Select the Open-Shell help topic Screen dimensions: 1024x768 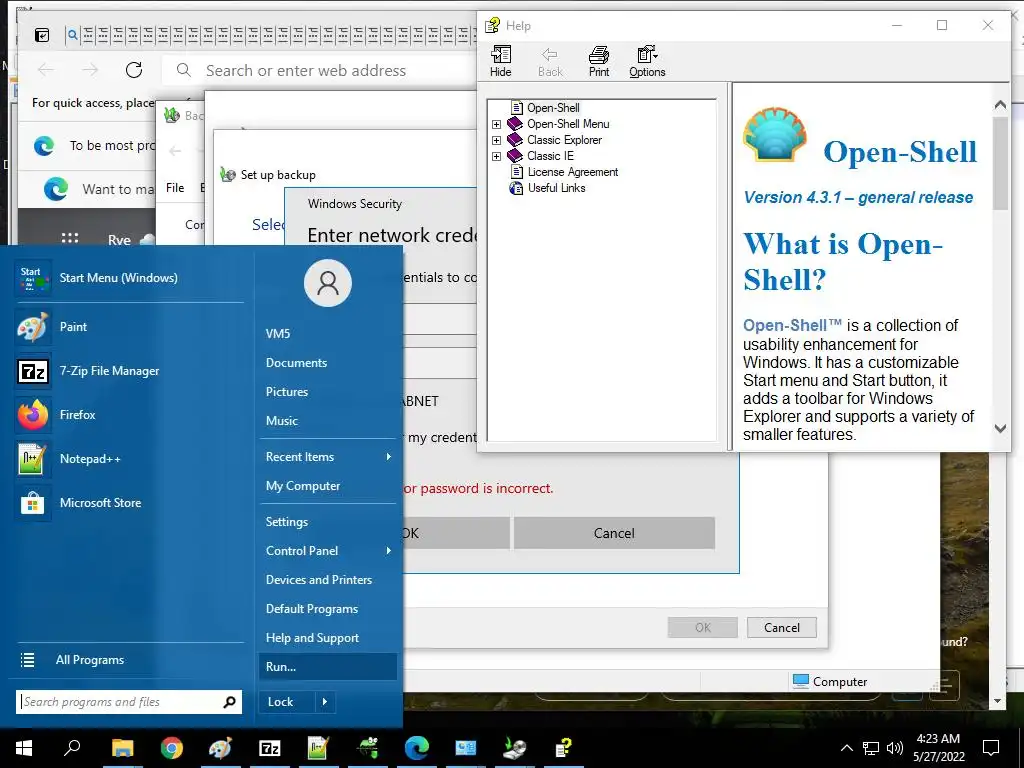(x=553, y=108)
